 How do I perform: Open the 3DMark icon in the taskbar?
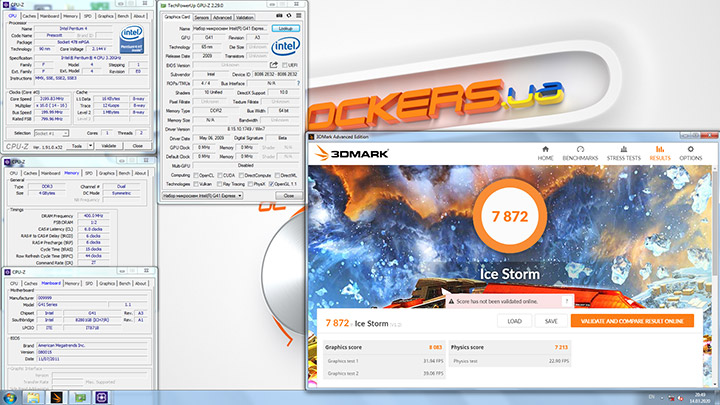coord(56,397)
